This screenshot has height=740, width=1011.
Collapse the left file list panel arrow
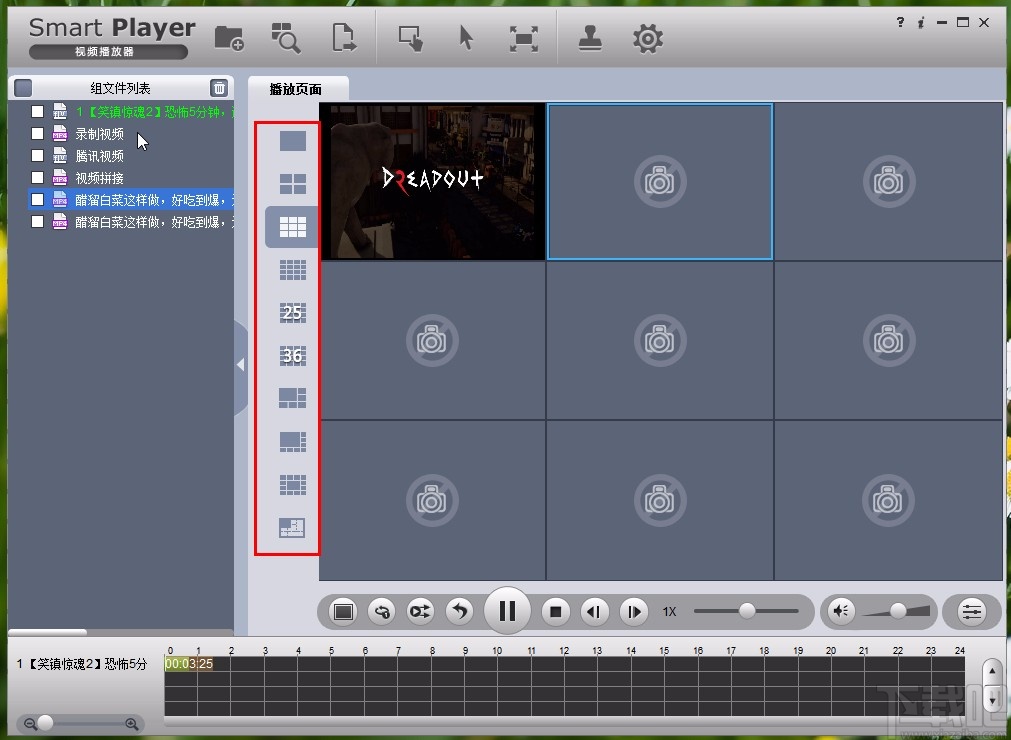click(x=240, y=366)
